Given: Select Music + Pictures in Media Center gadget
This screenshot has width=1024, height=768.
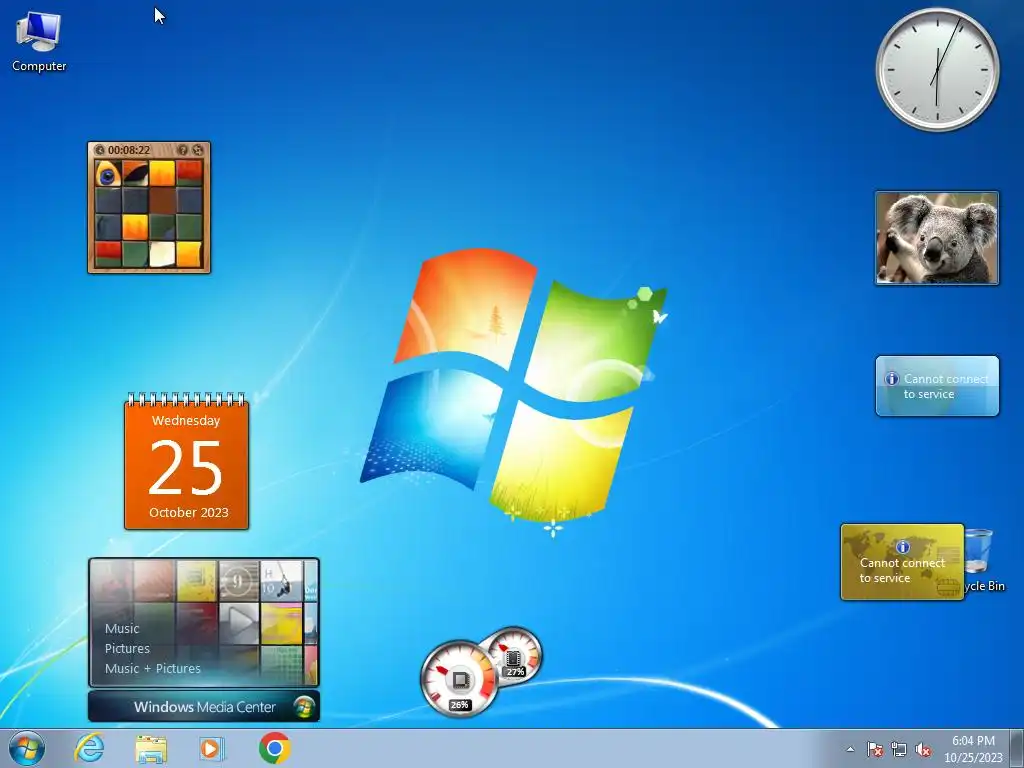Looking at the screenshot, I should pos(153,669).
